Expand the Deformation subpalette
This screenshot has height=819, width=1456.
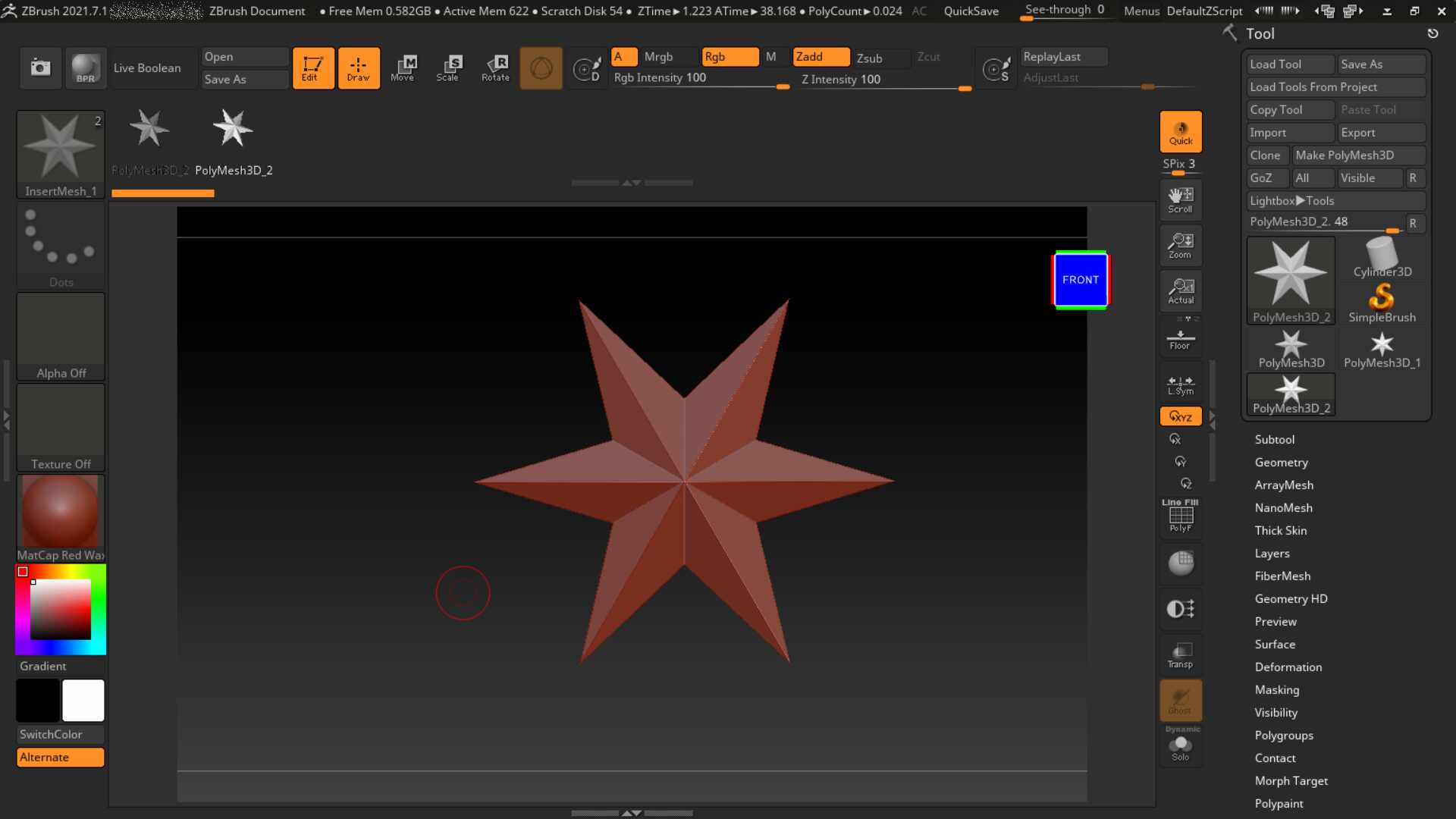coord(1288,667)
